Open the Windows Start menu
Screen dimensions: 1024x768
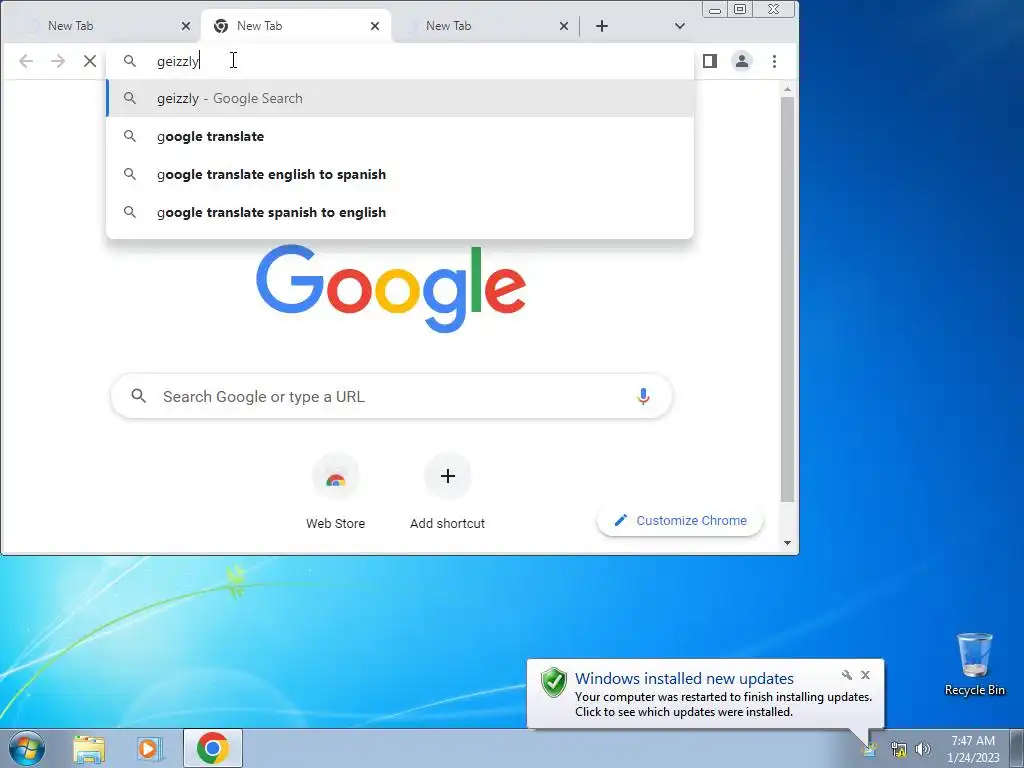click(x=27, y=748)
